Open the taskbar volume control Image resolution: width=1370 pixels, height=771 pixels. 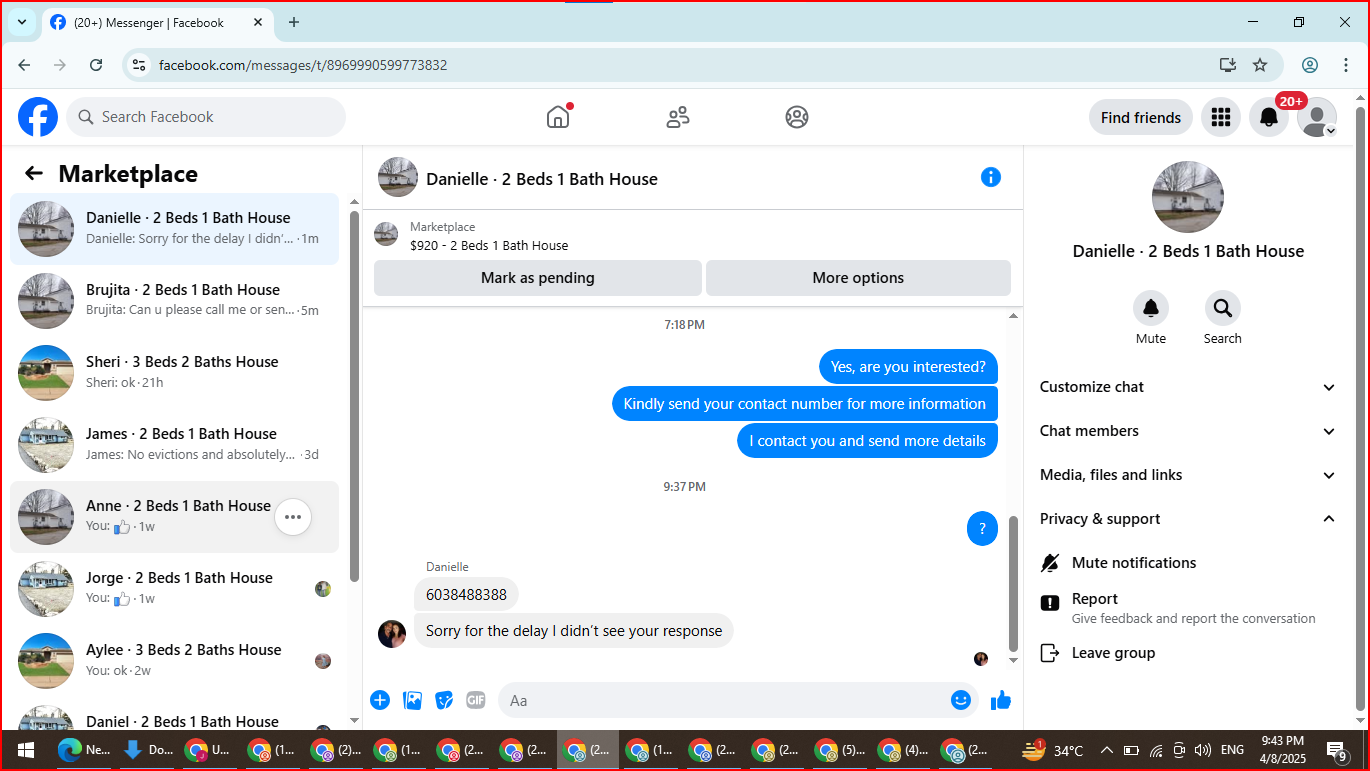[x=1203, y=750]
